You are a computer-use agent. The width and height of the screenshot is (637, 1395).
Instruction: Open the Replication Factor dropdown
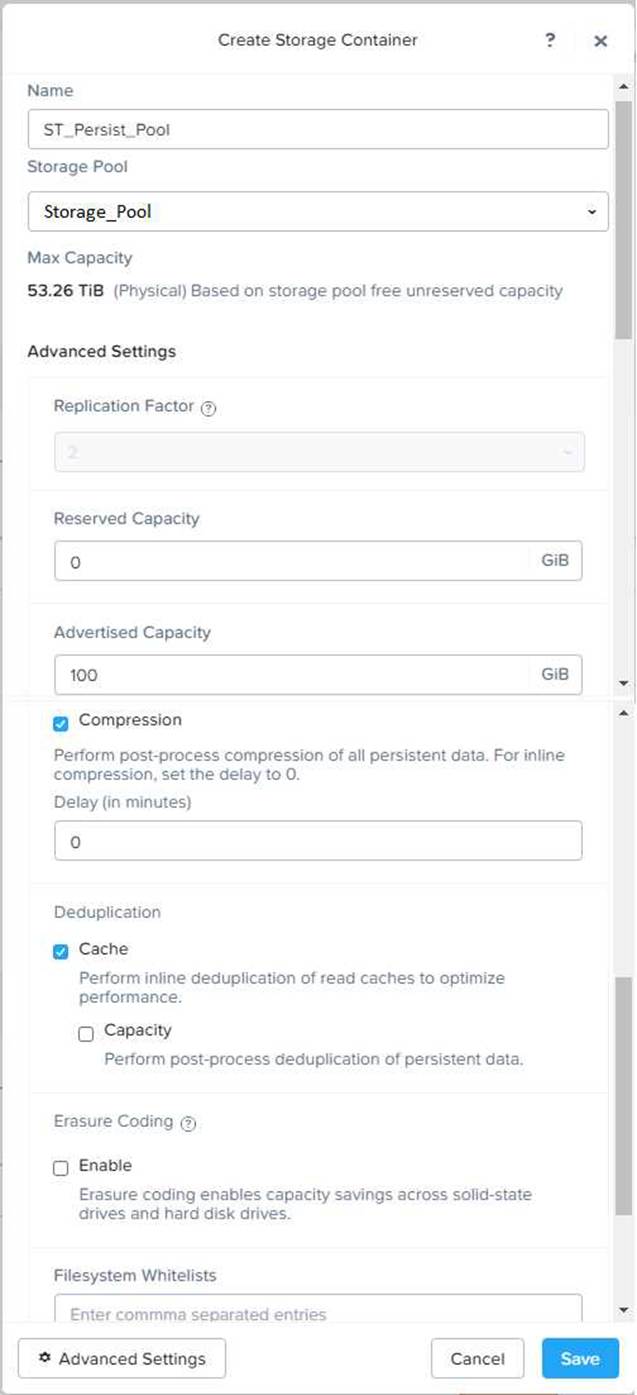point(319,452)
